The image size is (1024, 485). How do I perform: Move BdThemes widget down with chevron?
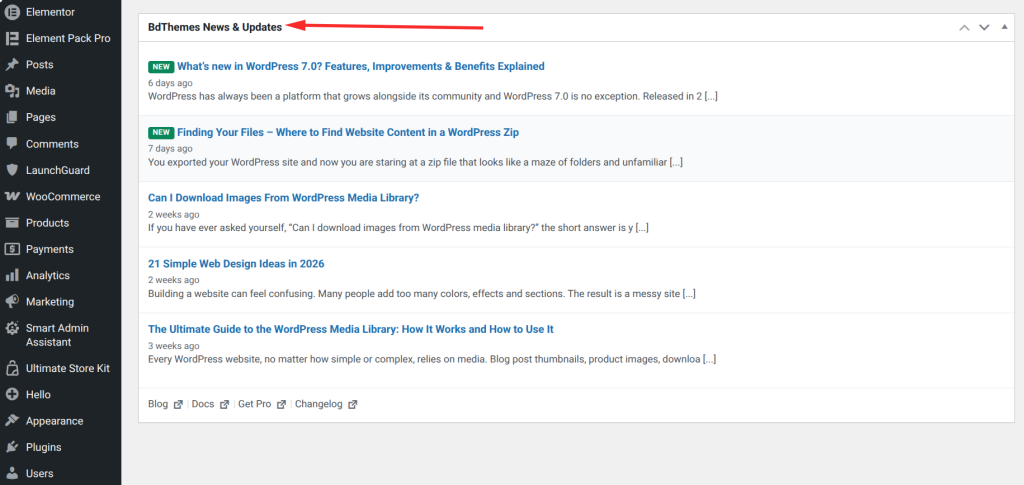click(x=984, y=27)
